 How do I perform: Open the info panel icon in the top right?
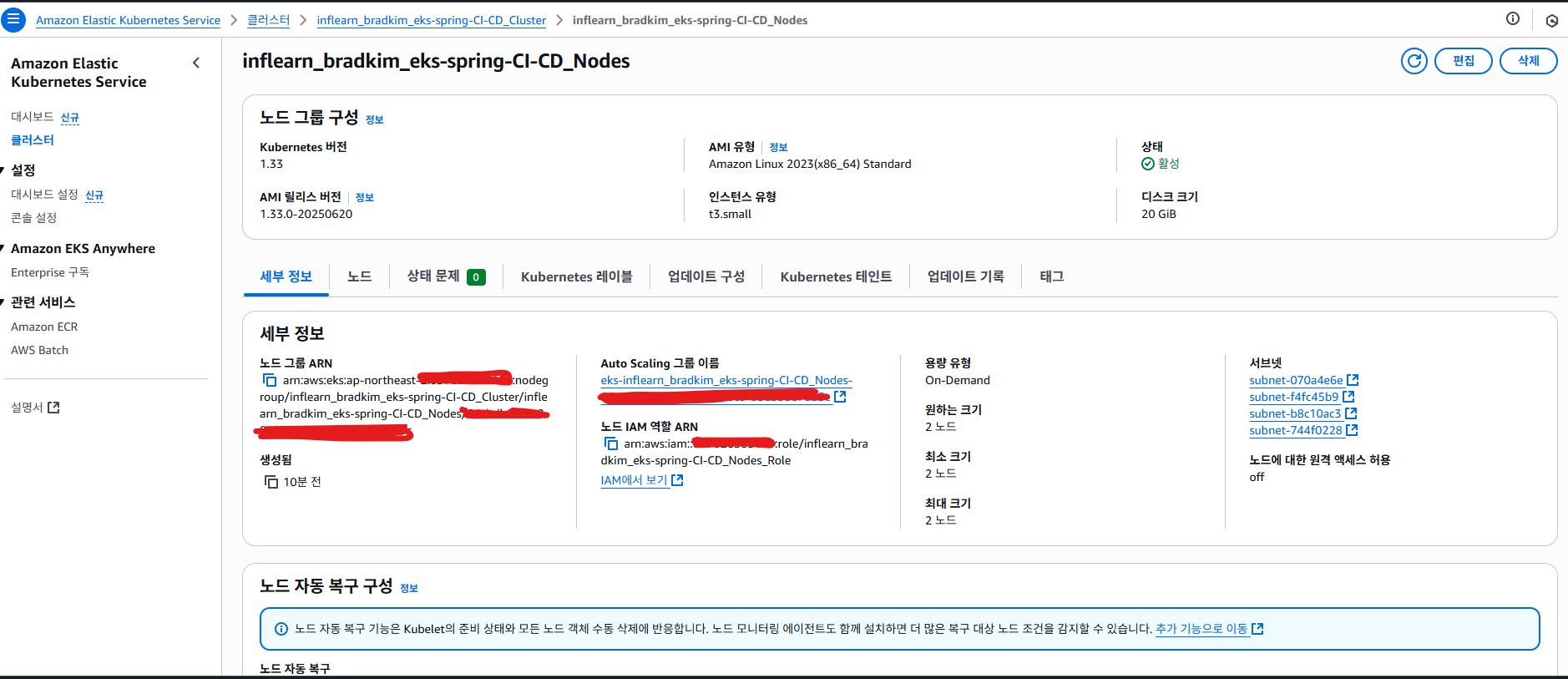[1512, 18]
